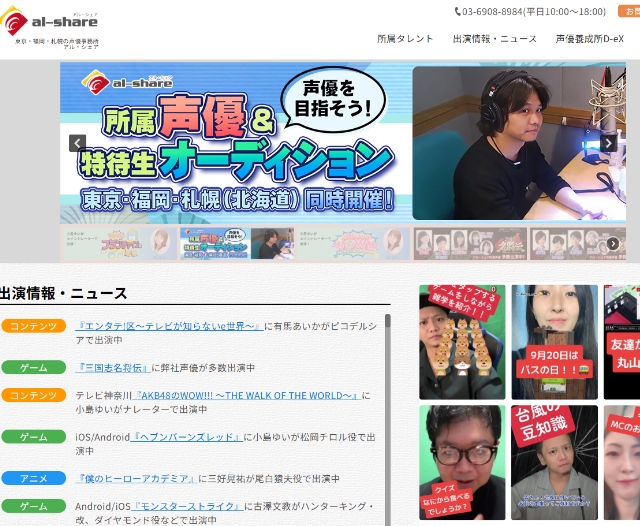Image resolution: width=640 pixels, height=526 pixels.
Task: Click green ゲーム badge beside 三国志名将伝
Action: coord(33,367)
